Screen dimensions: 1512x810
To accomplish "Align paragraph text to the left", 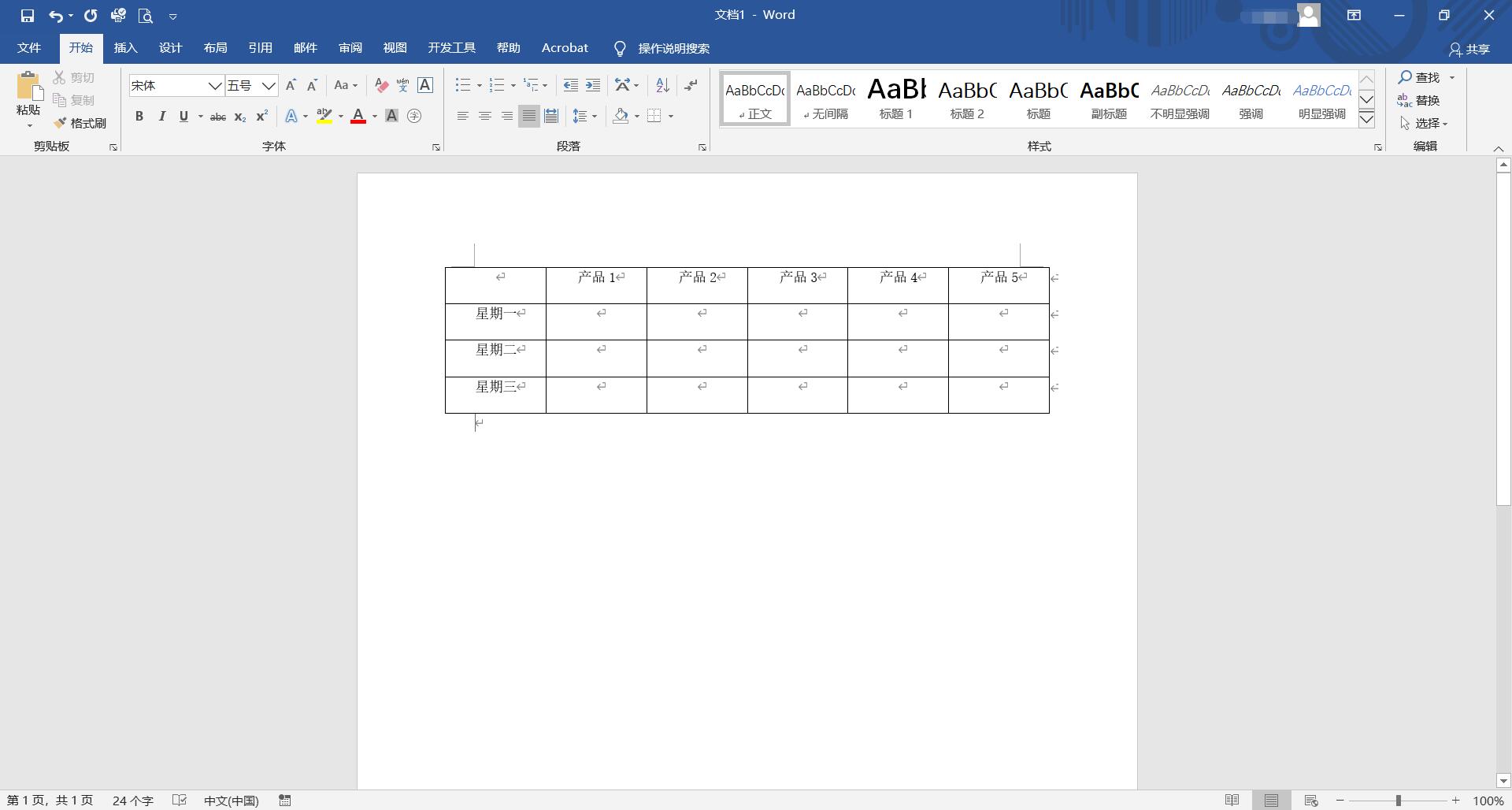I will click(x=463, y=117).
